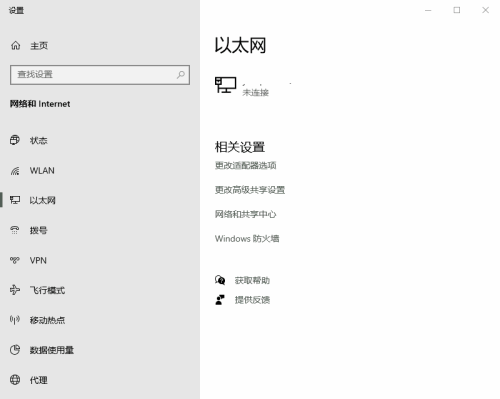Click the 数据使用量 pie chart icon
The image size is (500, 399).
coord(15,350)
